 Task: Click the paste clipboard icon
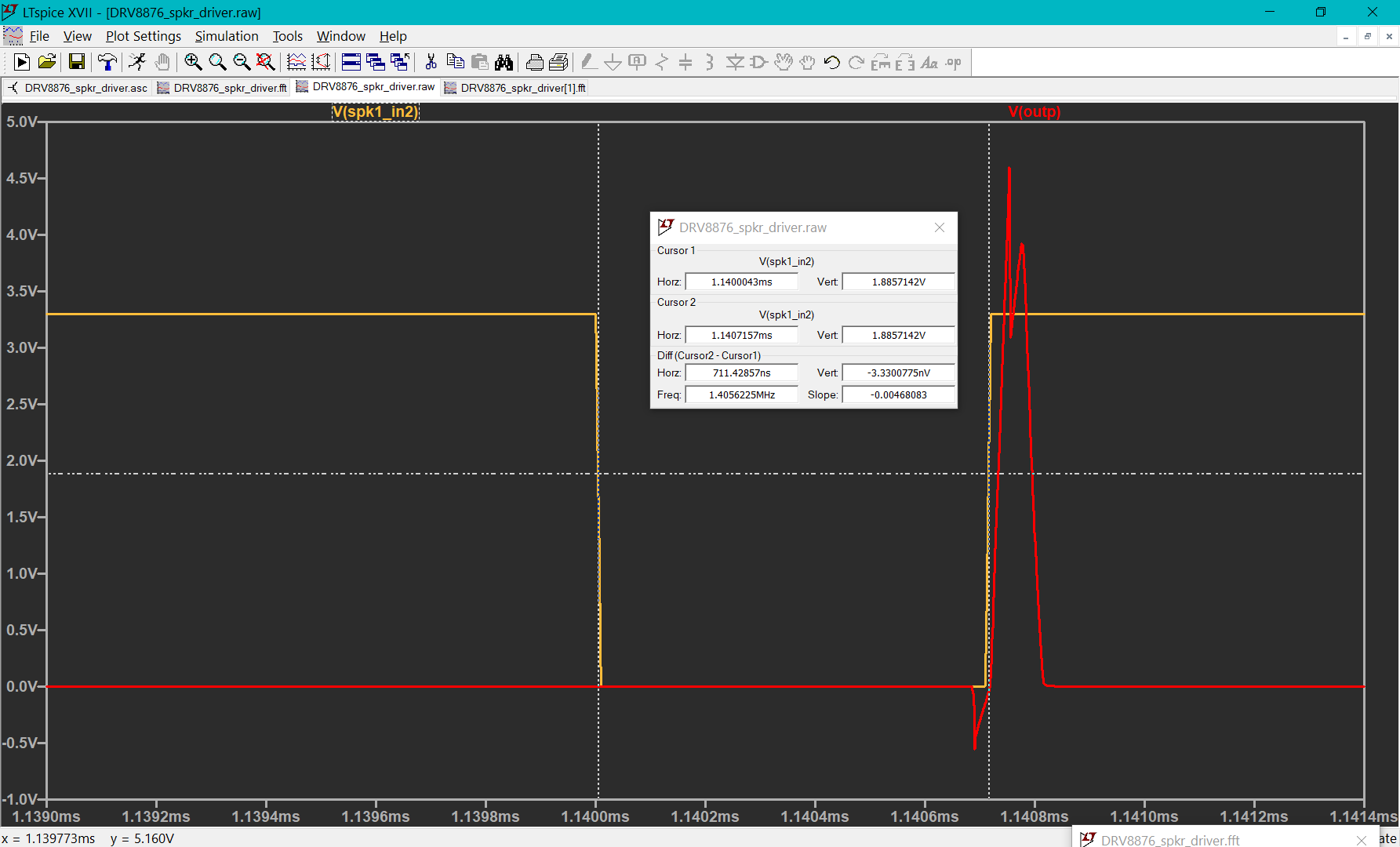pyautogui.click(x=479, y=62)
